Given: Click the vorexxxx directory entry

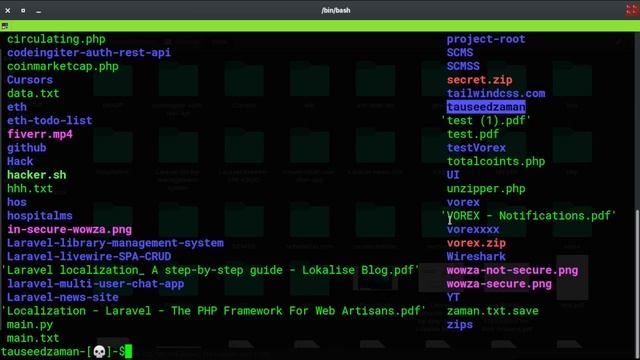Looking at the screenshot, I should pos(473,229).
